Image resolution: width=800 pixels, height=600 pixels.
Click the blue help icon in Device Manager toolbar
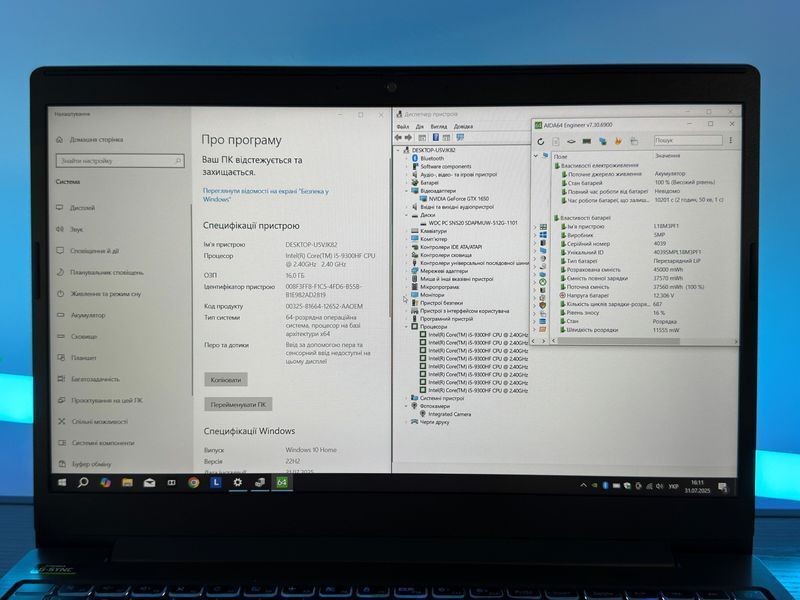pyautogui.click(x=436, y=137)
